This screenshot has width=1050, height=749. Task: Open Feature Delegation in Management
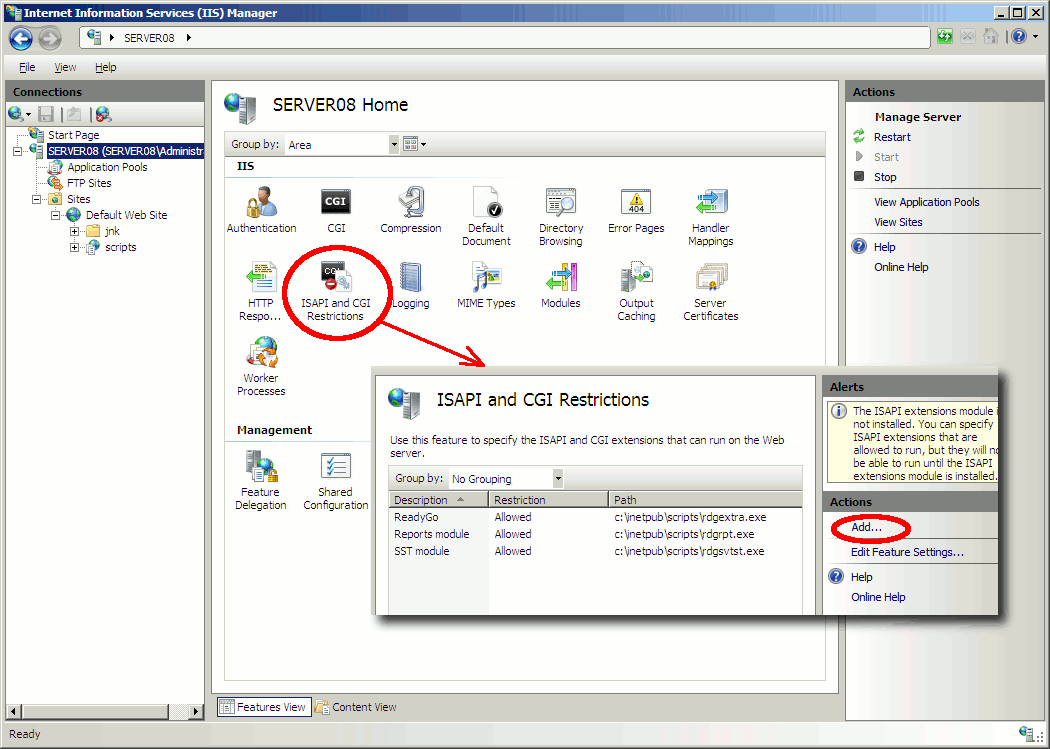pos(260,479)
